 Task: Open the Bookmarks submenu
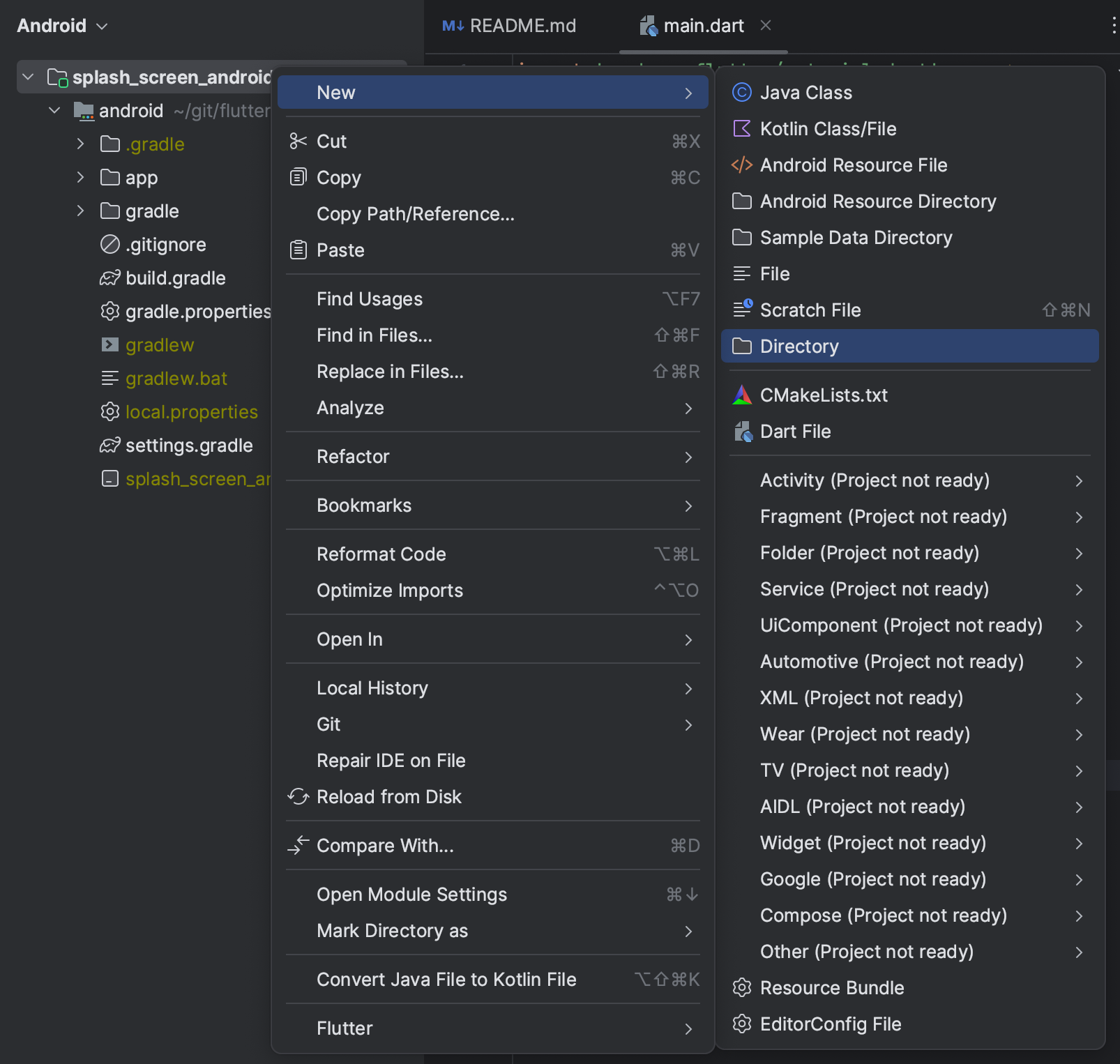tap(493, 506)
